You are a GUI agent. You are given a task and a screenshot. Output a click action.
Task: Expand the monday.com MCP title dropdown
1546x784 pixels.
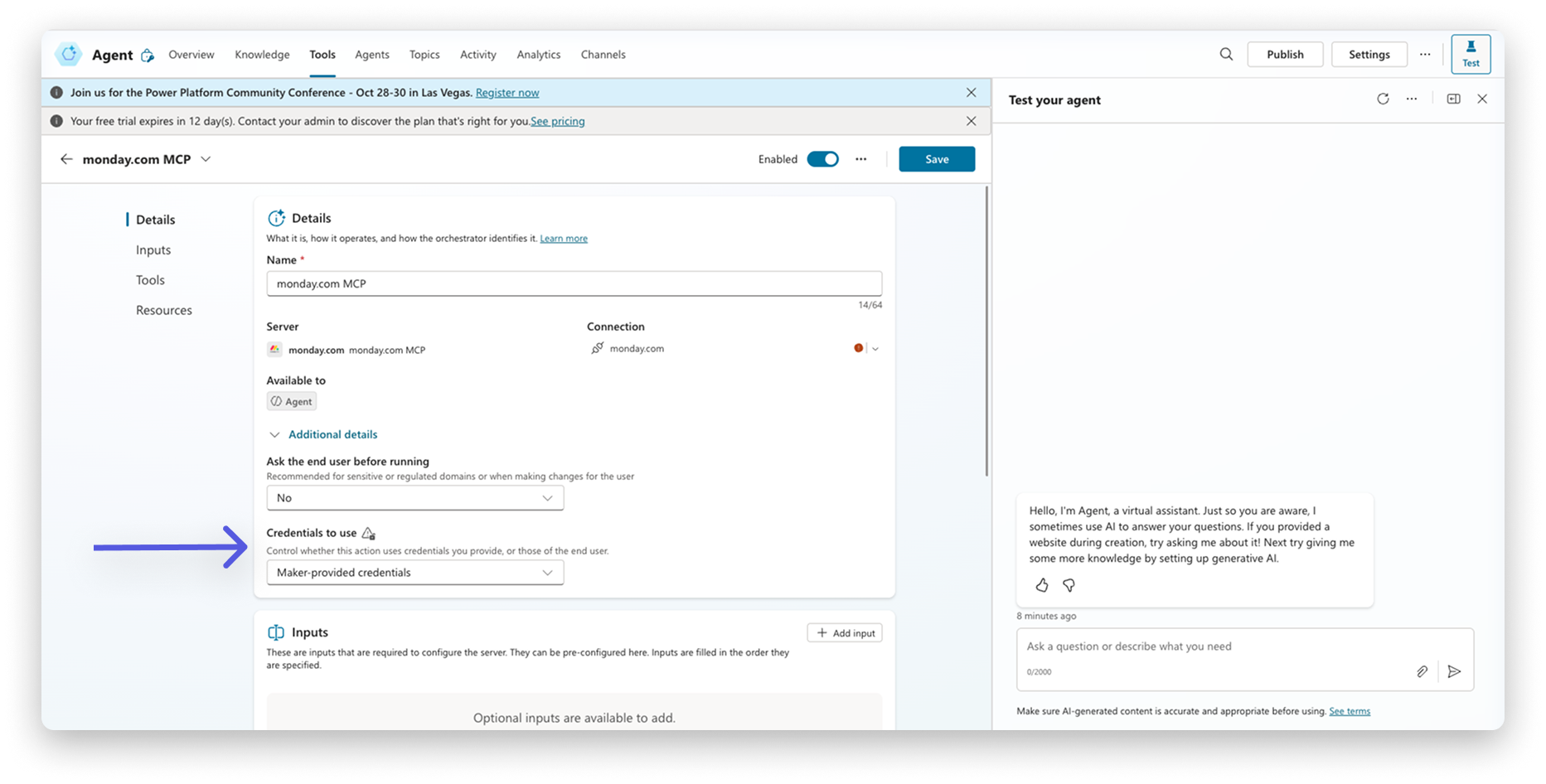(206, 159)
